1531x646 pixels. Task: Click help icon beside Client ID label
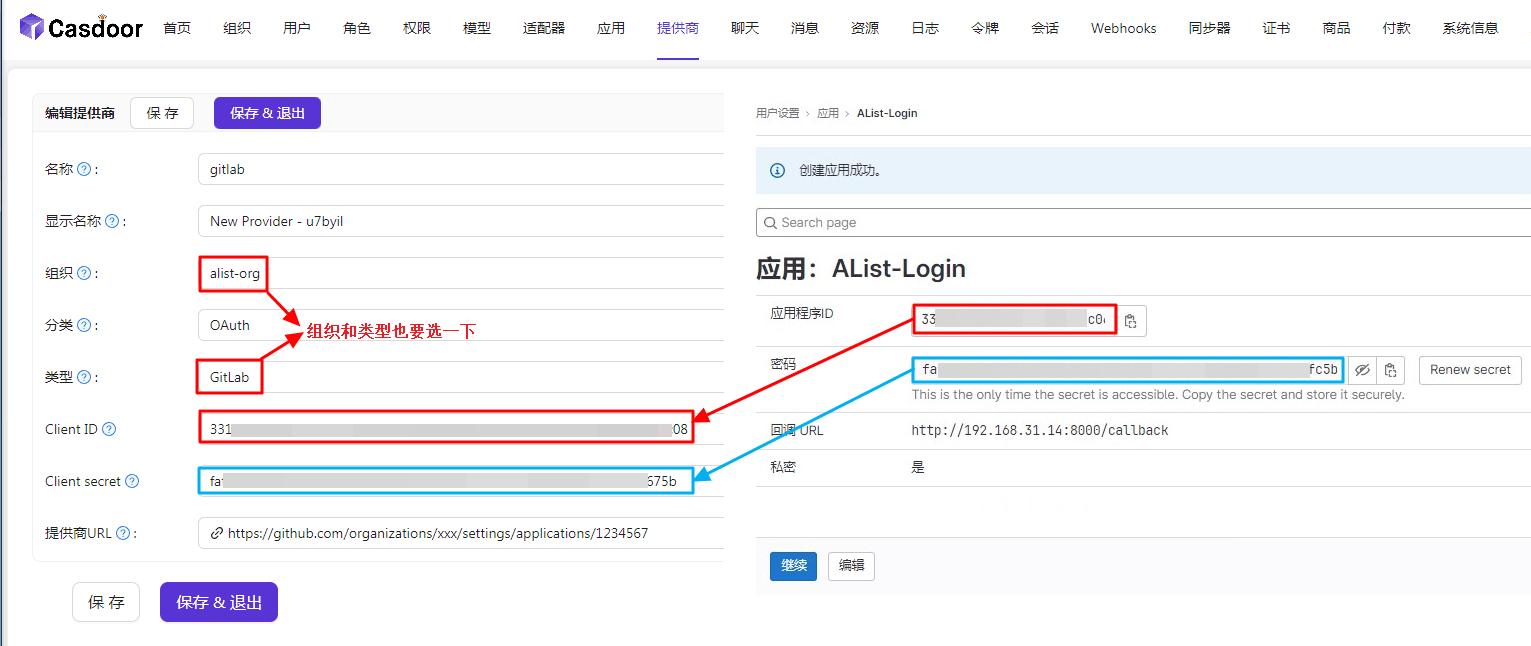click(109, 429)
